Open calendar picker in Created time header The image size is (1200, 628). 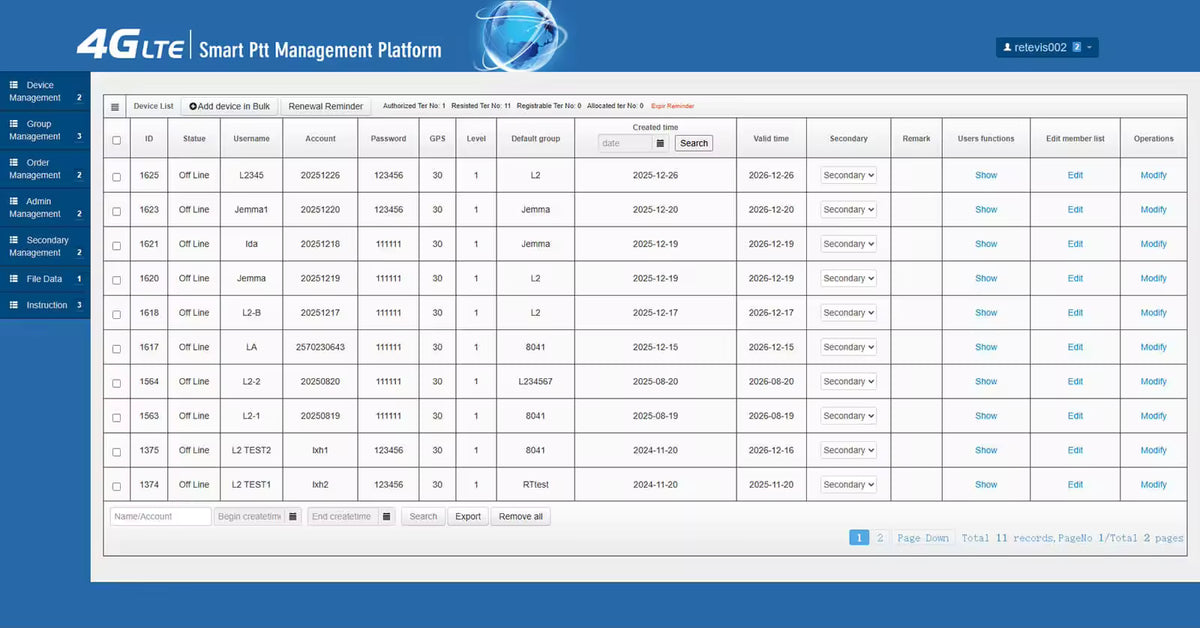(660, 143)
